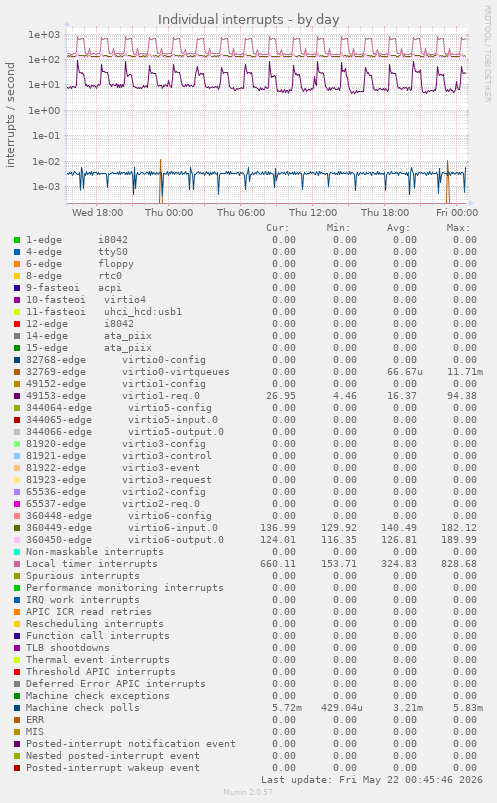497x803 pixels.
Task: Click the green 1-edge i8042 legend swatch
Action: (x=17, y=240)
